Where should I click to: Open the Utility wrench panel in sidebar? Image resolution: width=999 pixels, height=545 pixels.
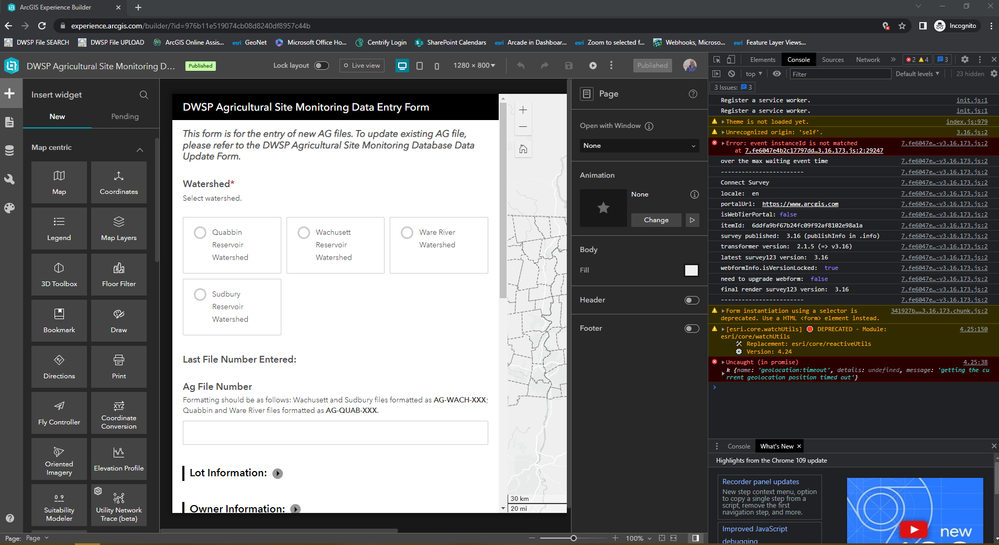(x=10, y=179)
